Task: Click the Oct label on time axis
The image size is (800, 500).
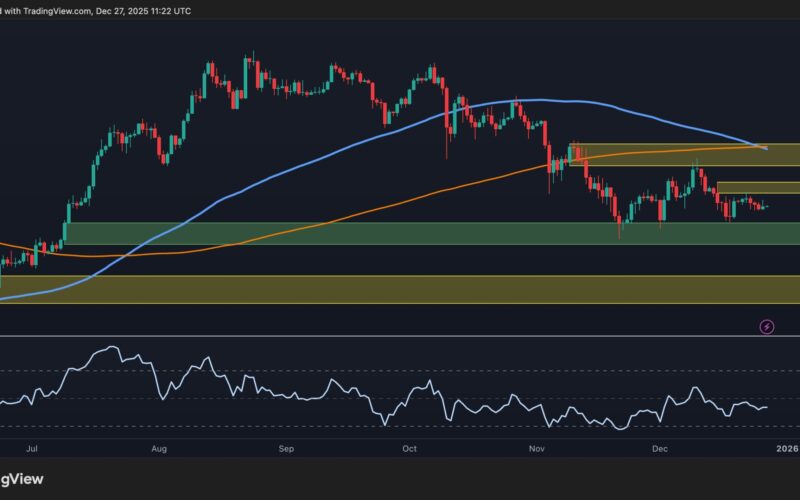Action: (409, 450)
